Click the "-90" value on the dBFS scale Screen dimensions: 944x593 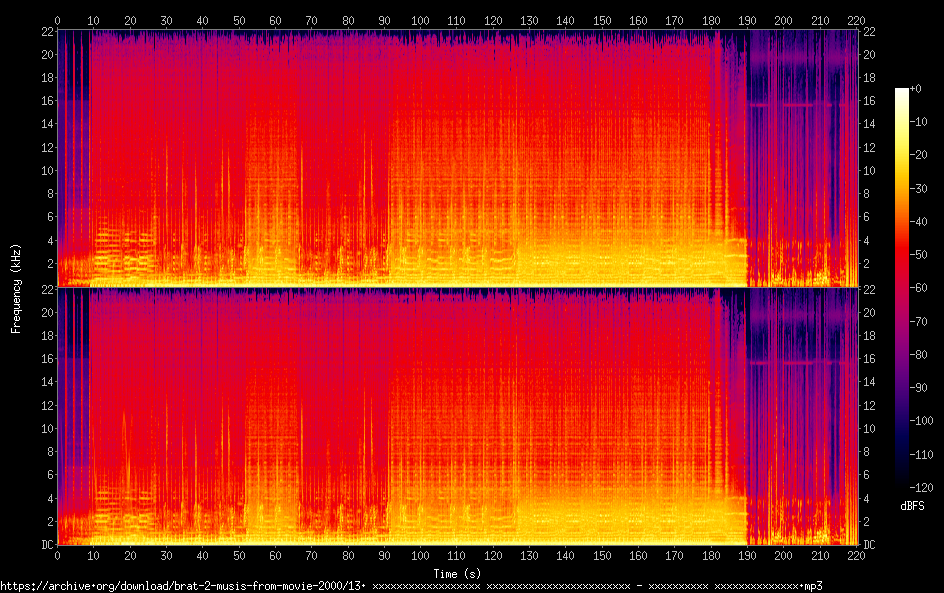click(x=918, y=388)
